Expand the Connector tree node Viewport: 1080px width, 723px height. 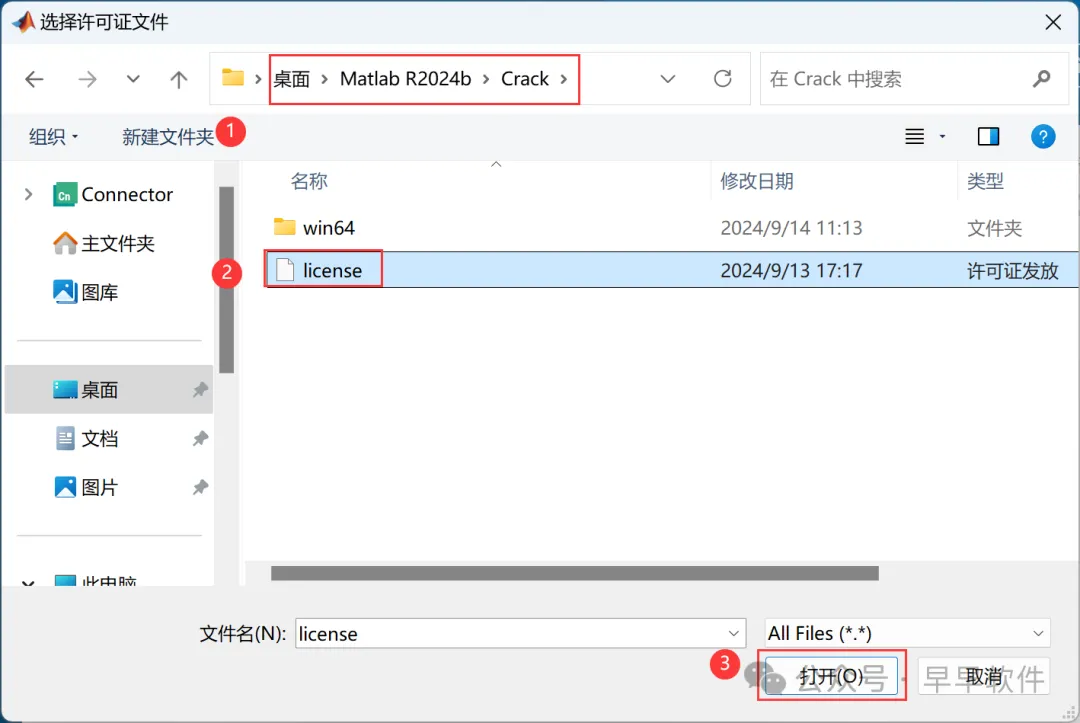point(28,195)
